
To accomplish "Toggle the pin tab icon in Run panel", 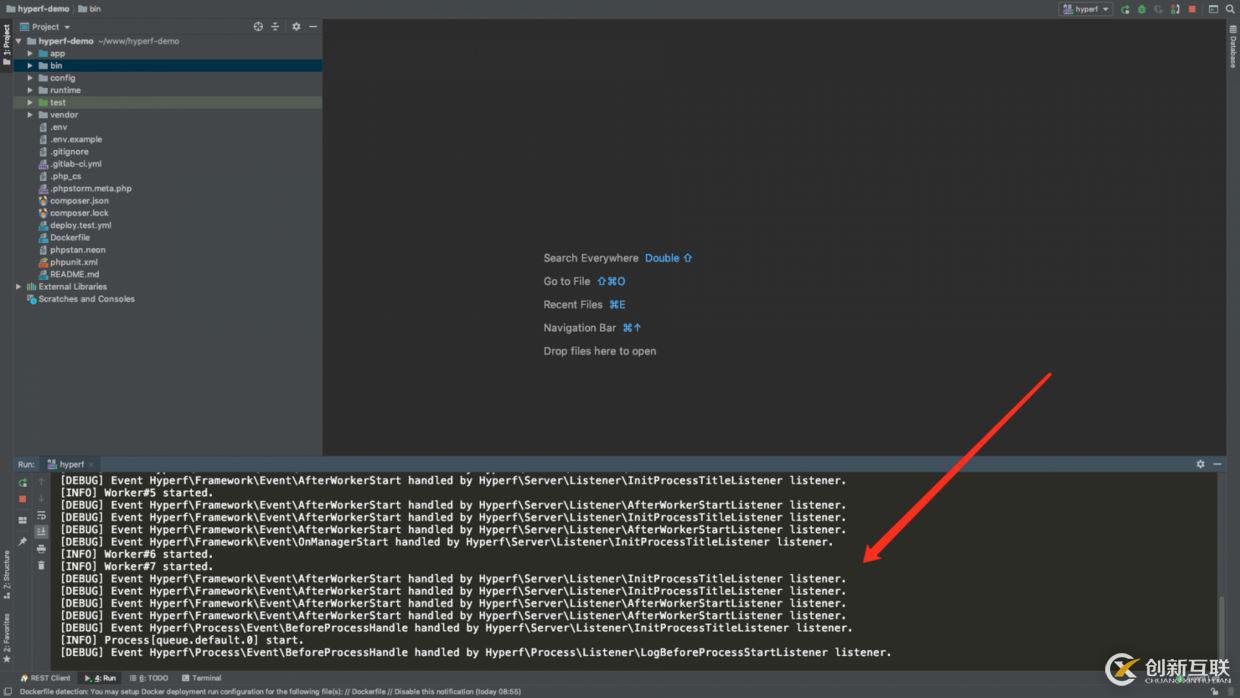I will pos(22,541).
